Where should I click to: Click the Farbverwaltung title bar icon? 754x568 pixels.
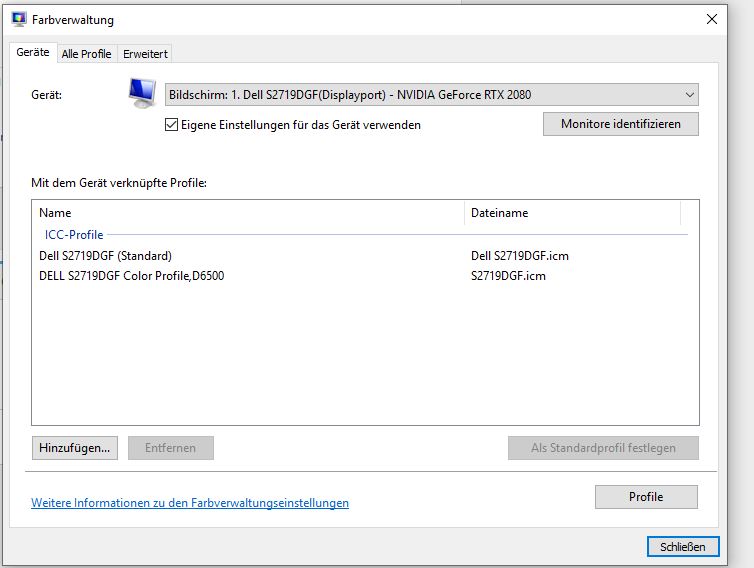19,19
